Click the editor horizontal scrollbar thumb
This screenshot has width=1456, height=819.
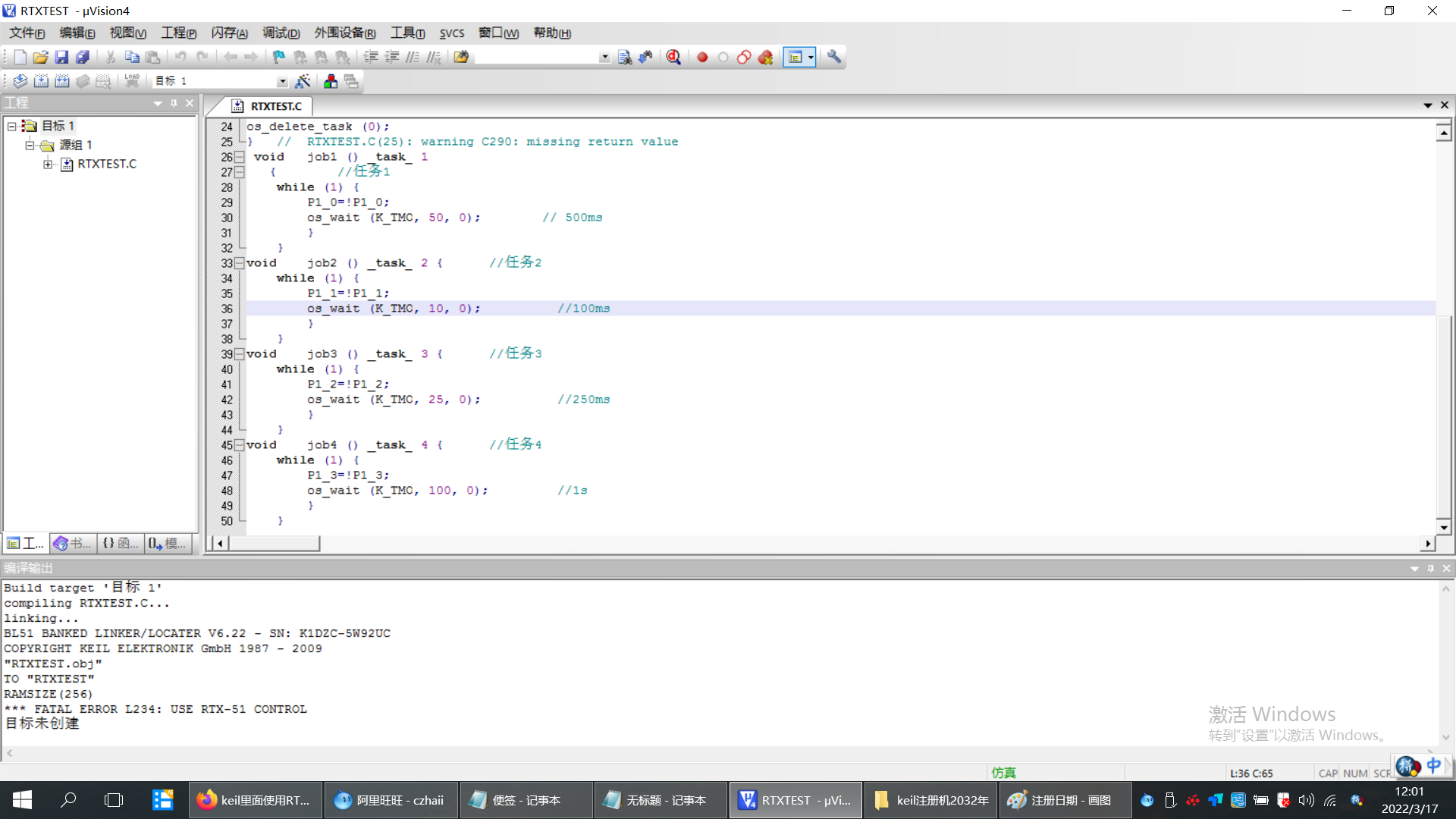tap(274, 543)
